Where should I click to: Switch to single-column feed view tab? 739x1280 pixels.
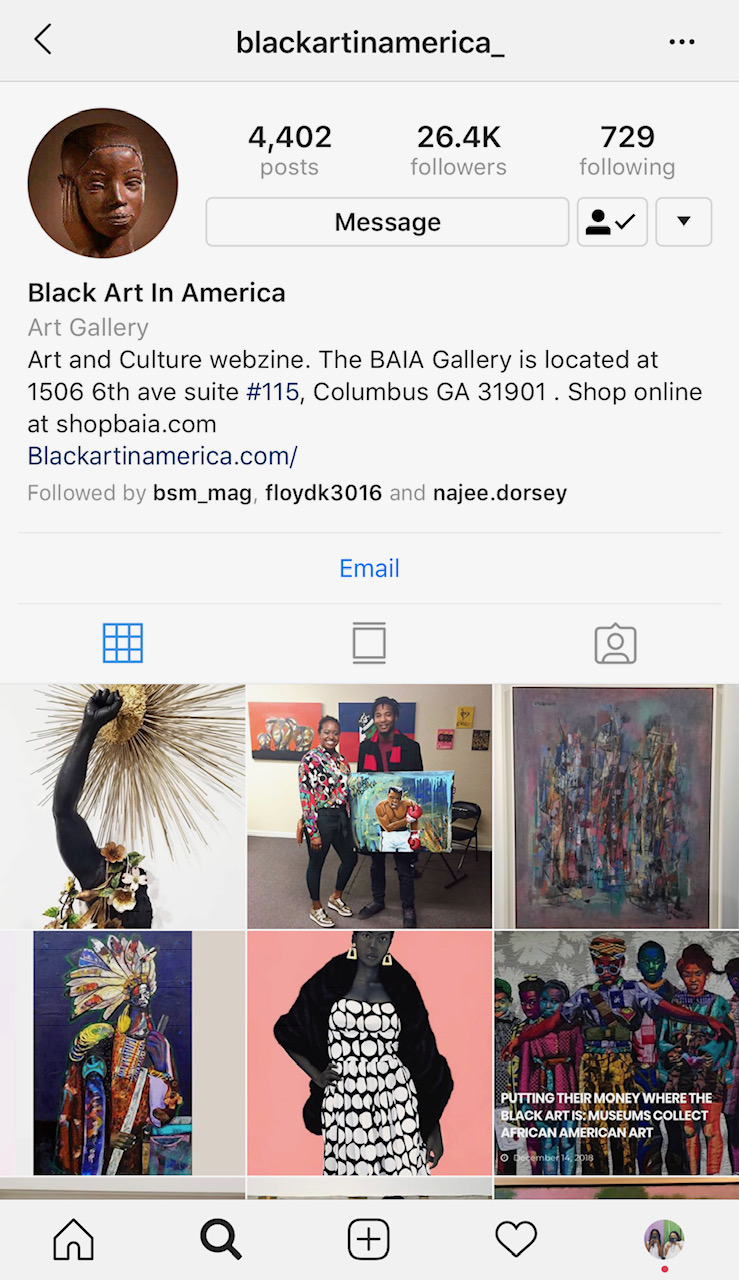coord(369,643)
